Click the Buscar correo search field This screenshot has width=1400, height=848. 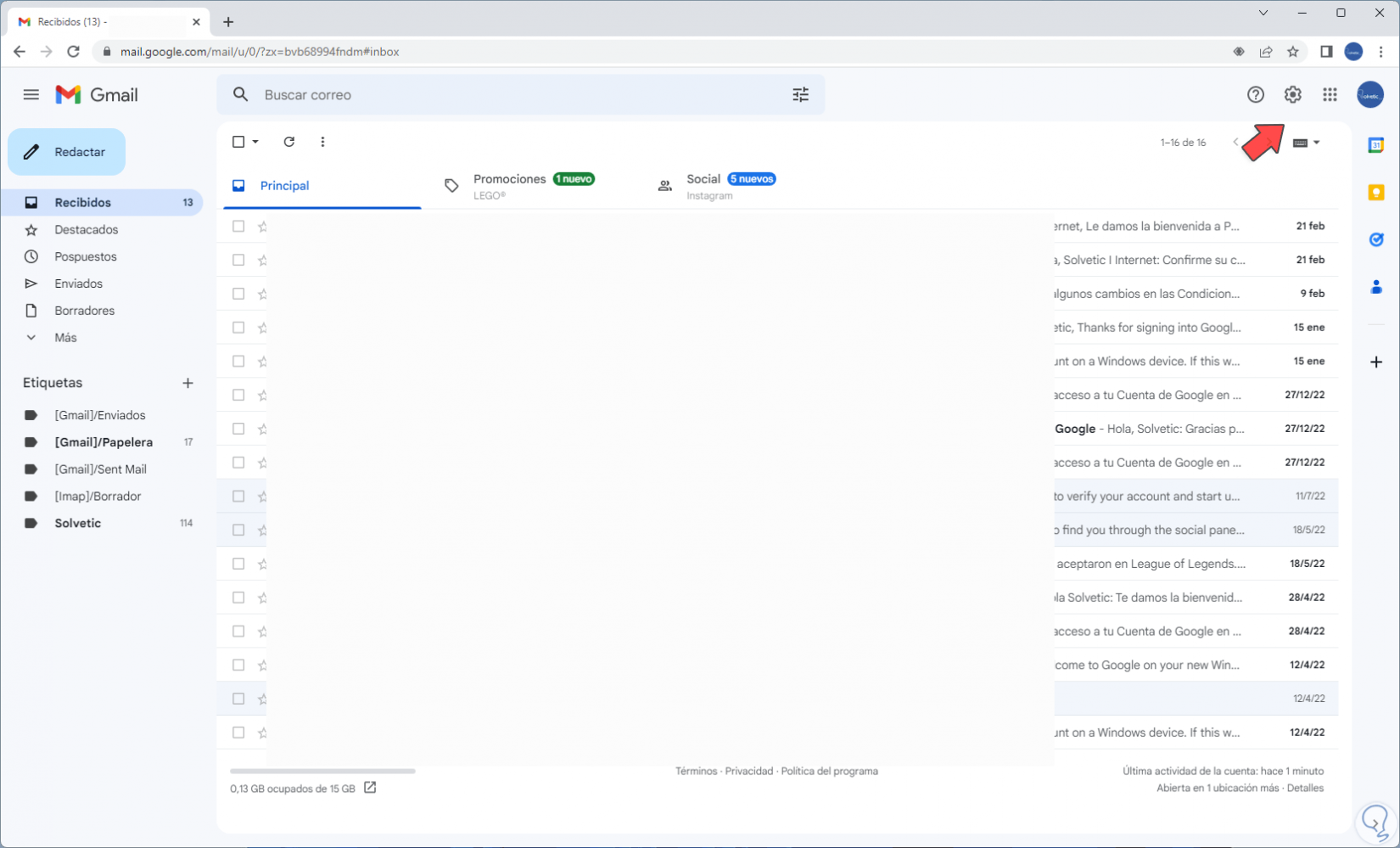pos(509,95)
